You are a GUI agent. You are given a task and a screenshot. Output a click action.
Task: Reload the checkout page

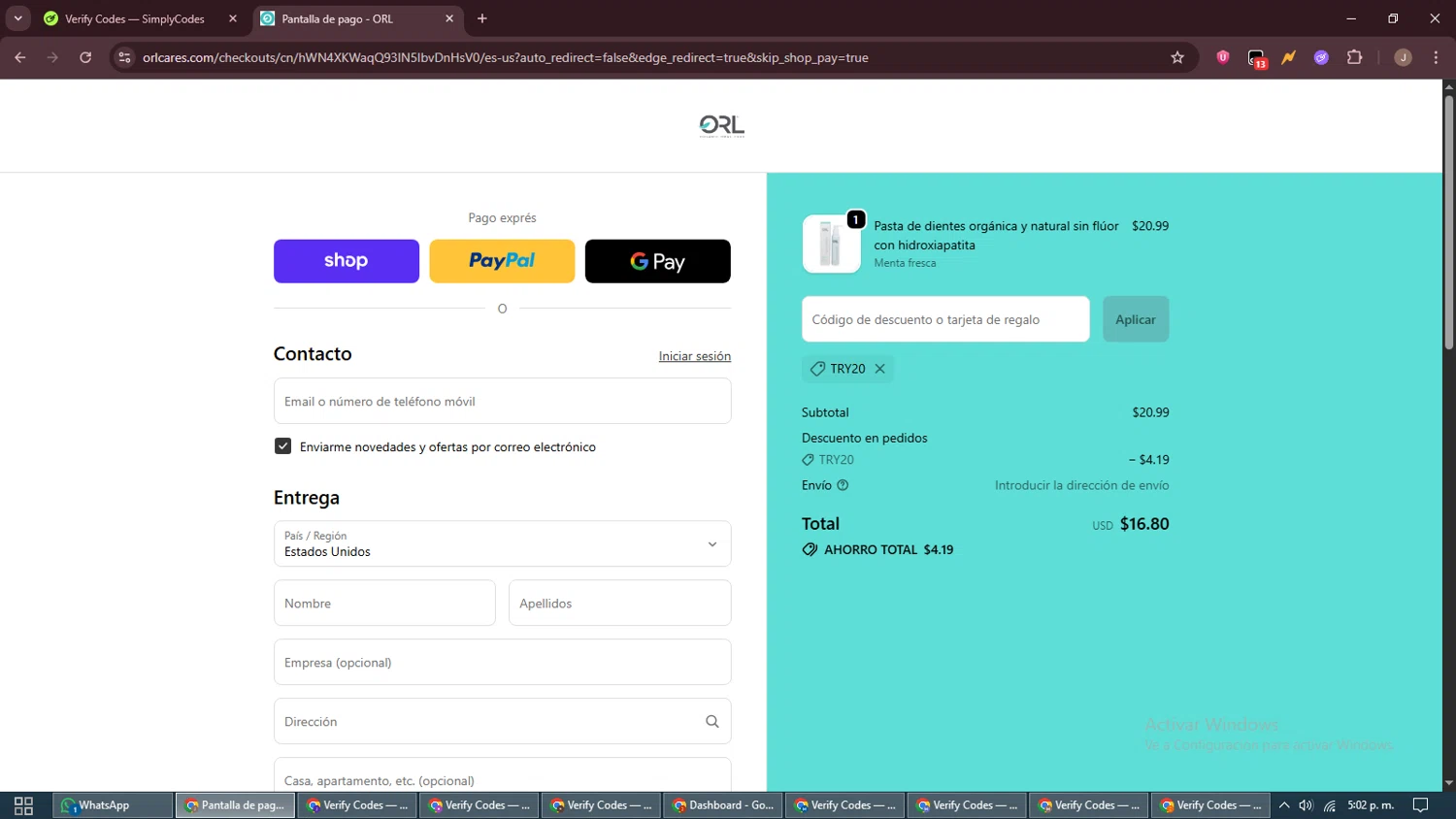pyautogui.click(x=85, y=57)
